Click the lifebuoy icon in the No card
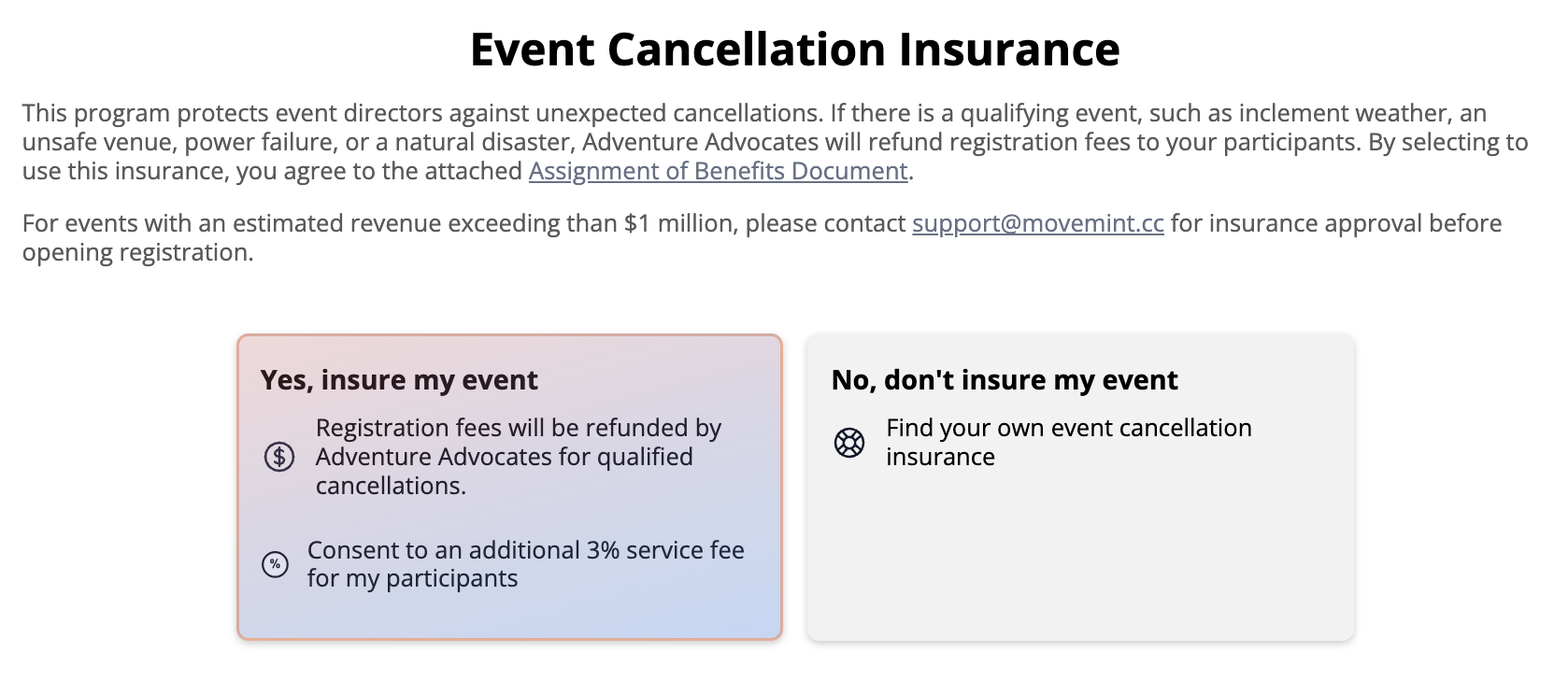Screen dimensions: 1568x680 848,442
